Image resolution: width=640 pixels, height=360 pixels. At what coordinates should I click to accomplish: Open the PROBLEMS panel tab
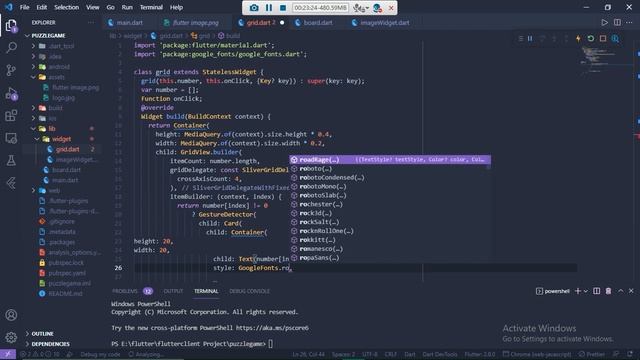[124, 291]
